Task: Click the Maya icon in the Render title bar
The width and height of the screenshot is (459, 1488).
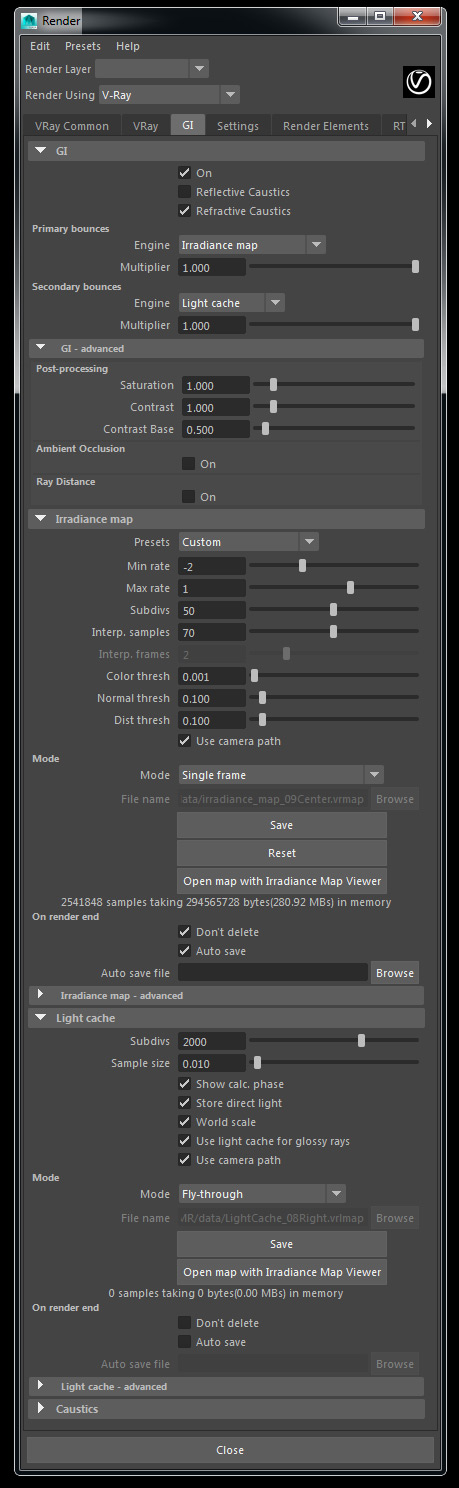Action: point(30,19)
